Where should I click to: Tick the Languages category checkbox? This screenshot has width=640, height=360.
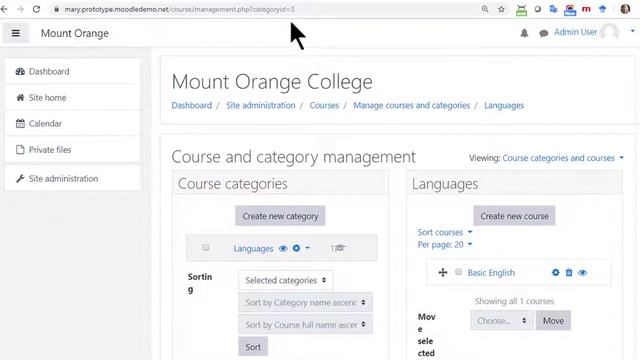tap(206, 247)
